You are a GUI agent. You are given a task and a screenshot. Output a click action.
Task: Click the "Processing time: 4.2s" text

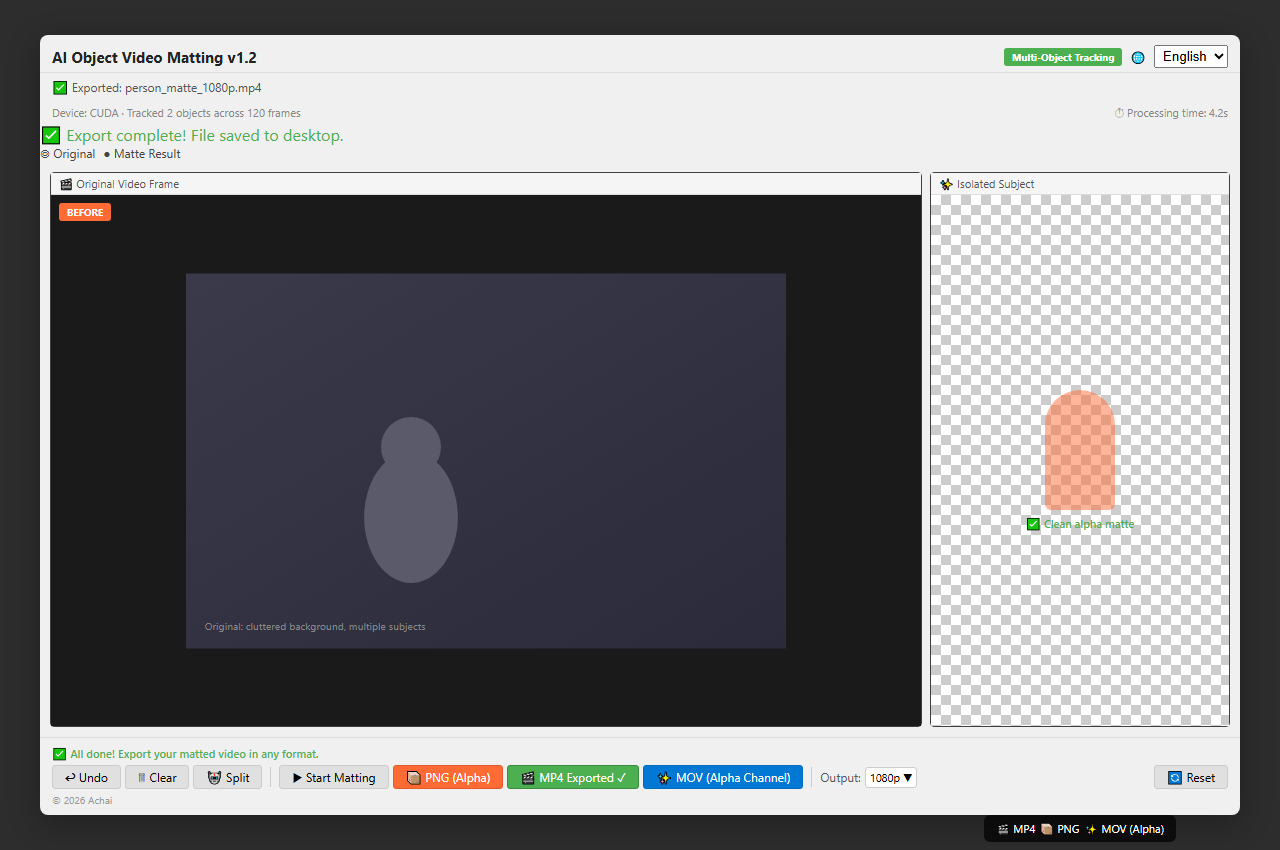point(1177,113)
